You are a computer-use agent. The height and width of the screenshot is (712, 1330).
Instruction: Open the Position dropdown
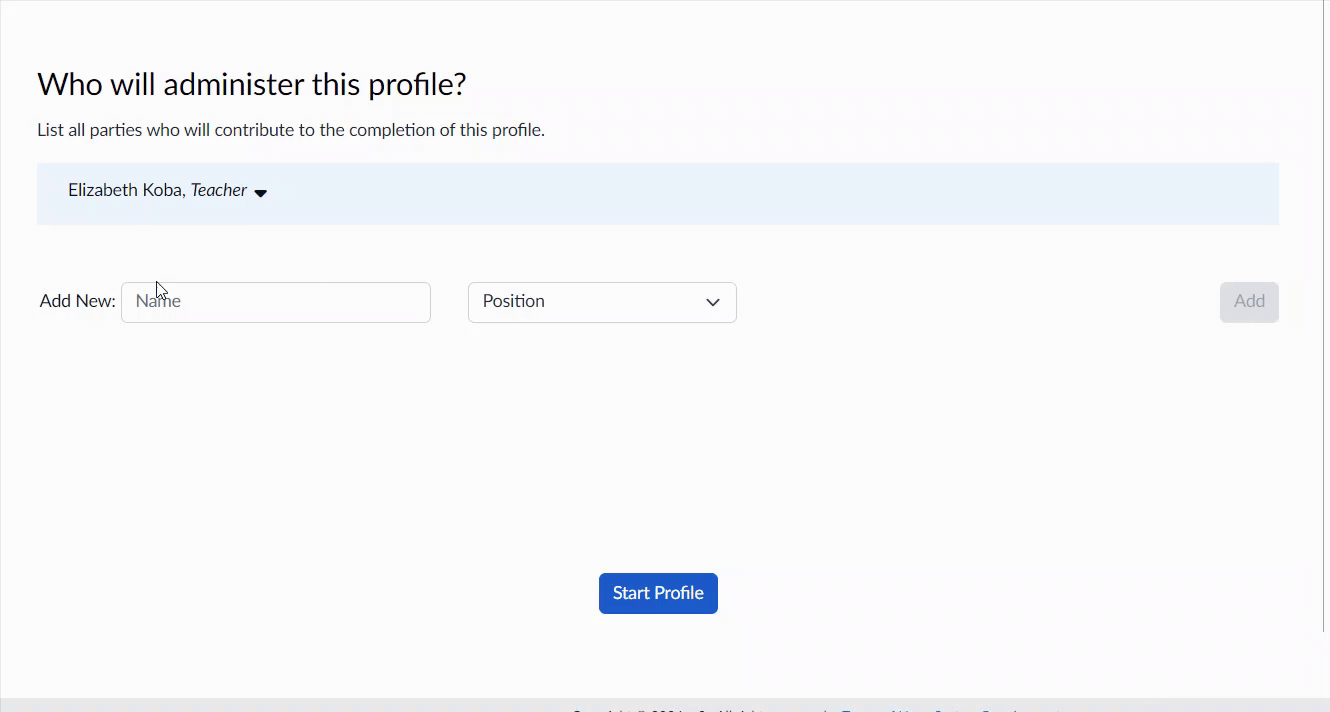click(602, 302)
